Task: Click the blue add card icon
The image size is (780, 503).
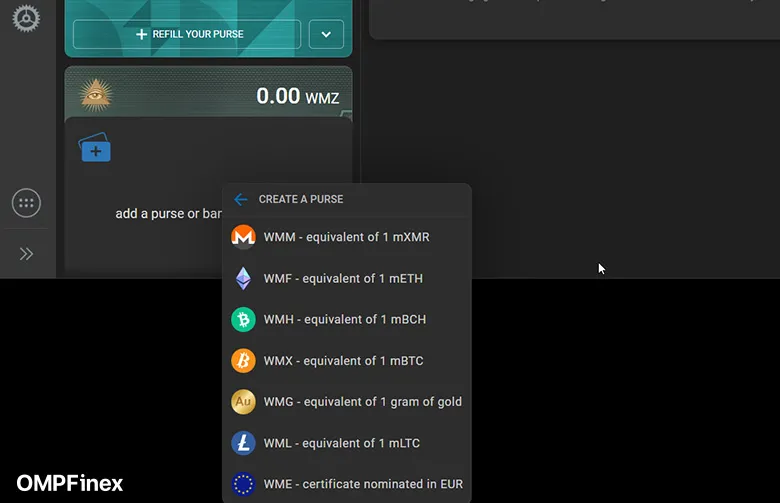Action: 95,148
